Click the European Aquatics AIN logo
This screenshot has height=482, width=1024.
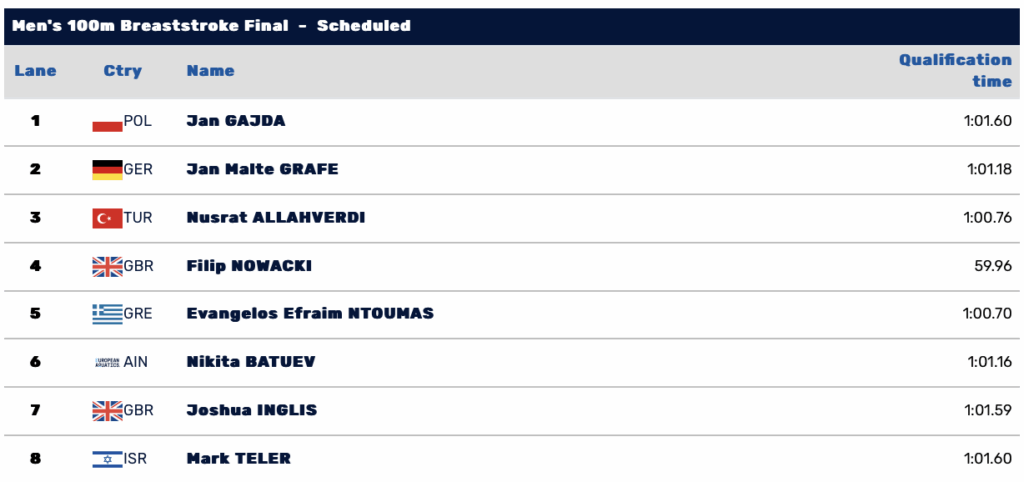pos(107,362)
